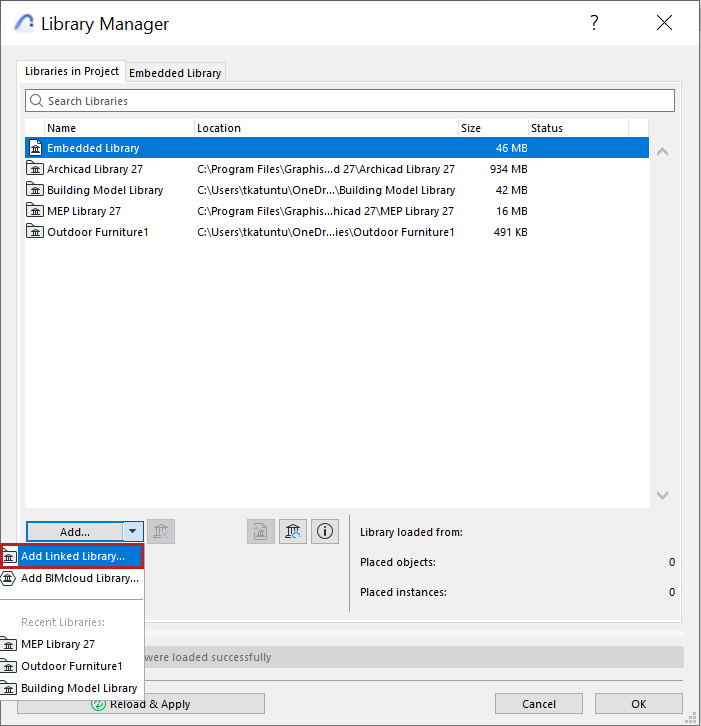This screenshot has height=726, width=701.
Task: Confirm with the OK button
Action: (638, 704)
